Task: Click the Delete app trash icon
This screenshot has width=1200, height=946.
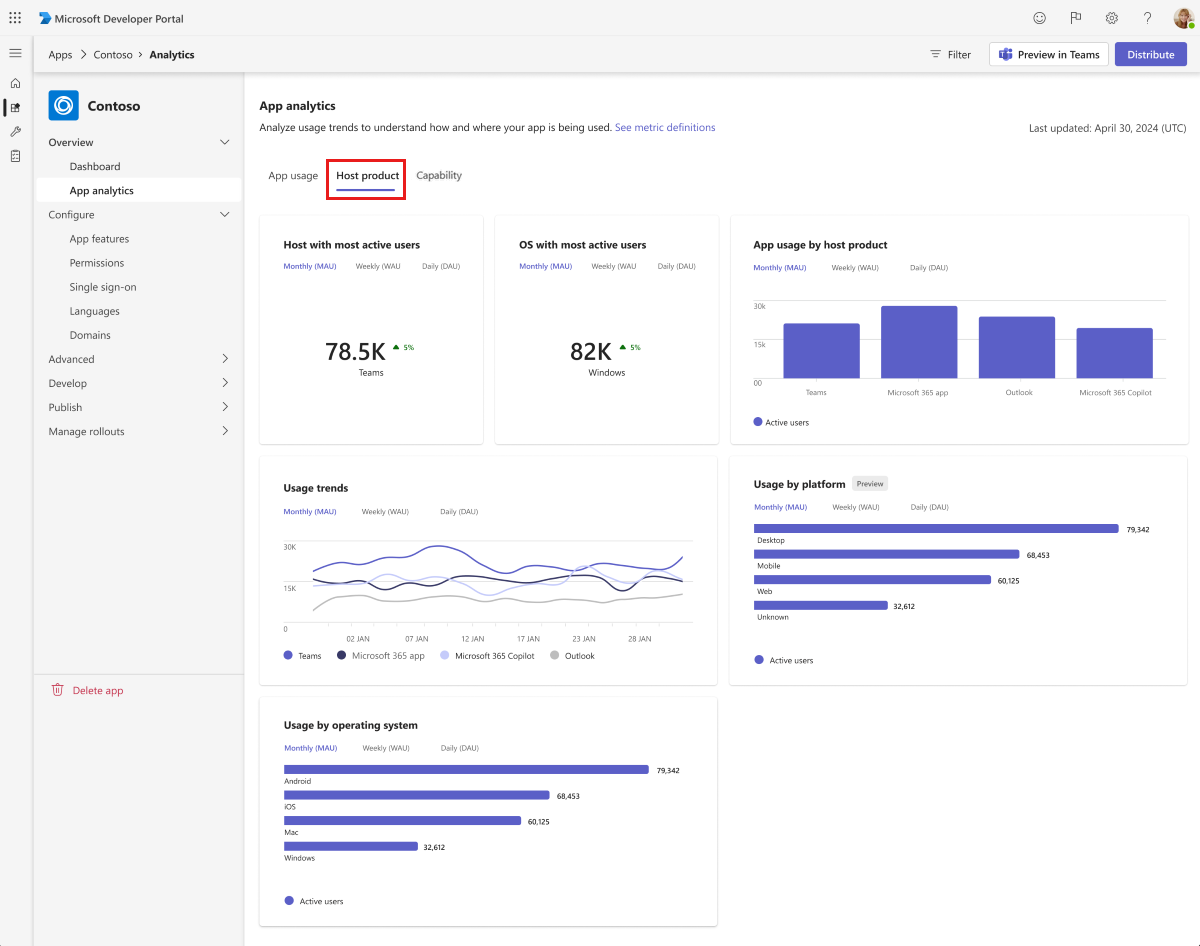Action: [58, 690]
